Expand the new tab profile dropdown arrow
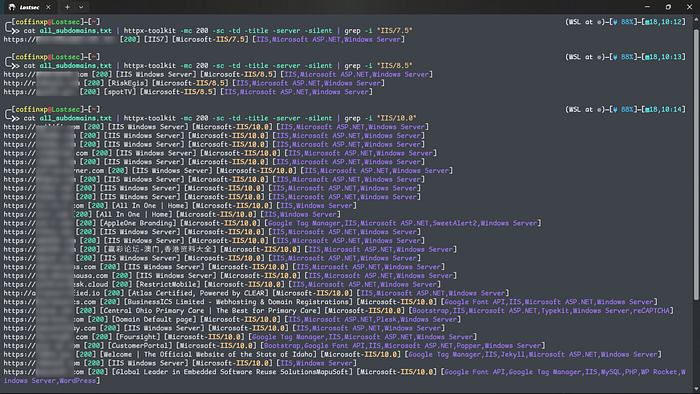This screenshot has height=394, width=700. [x=81, y=7]
